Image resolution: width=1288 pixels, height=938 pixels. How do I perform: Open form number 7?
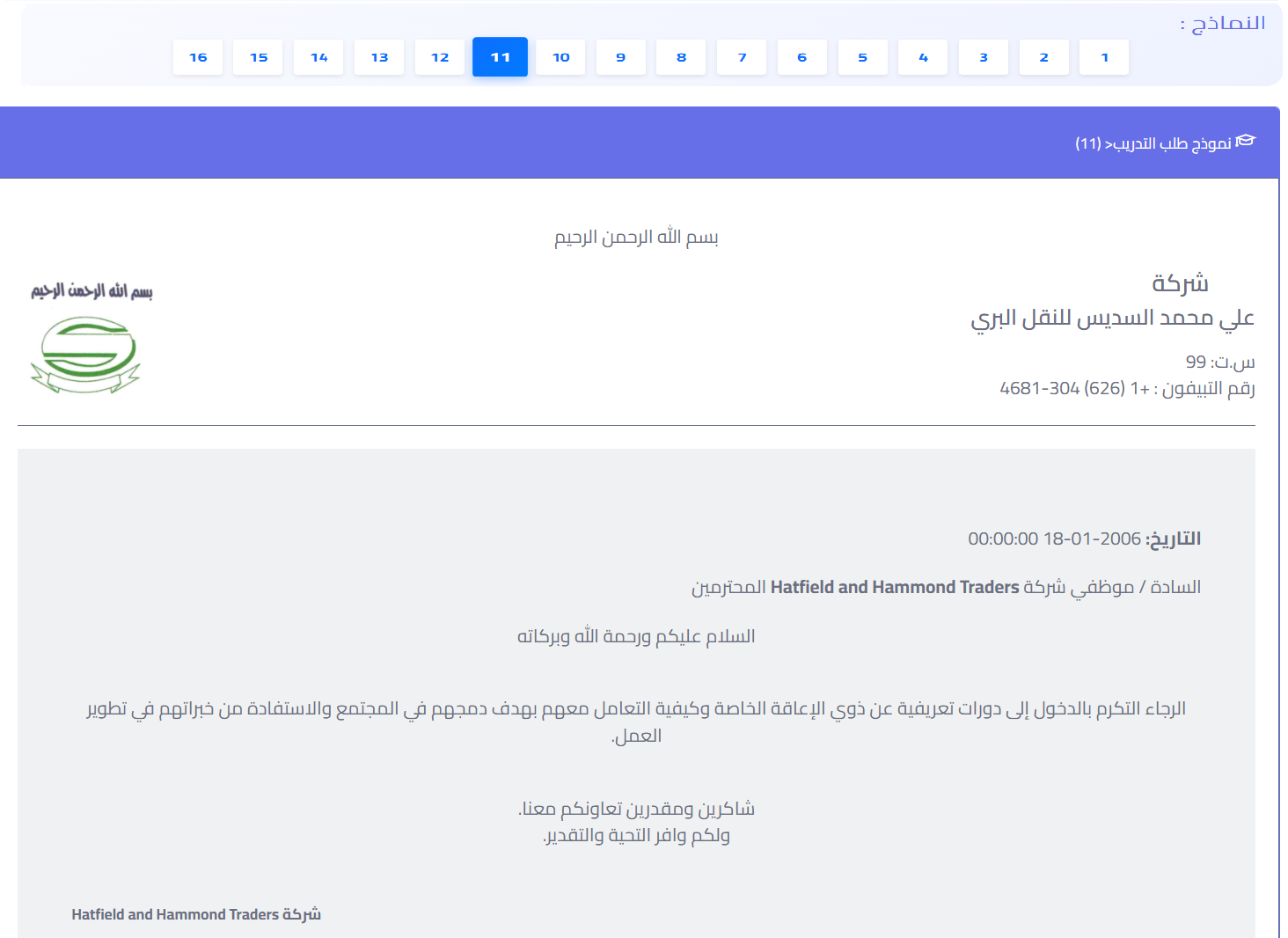pos(742,57)
